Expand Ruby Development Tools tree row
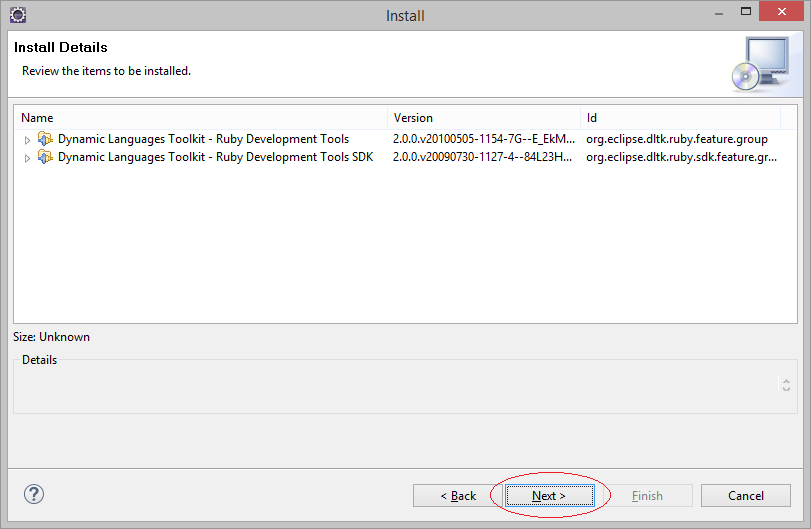 pyautogui.click(x=27, y=140)
